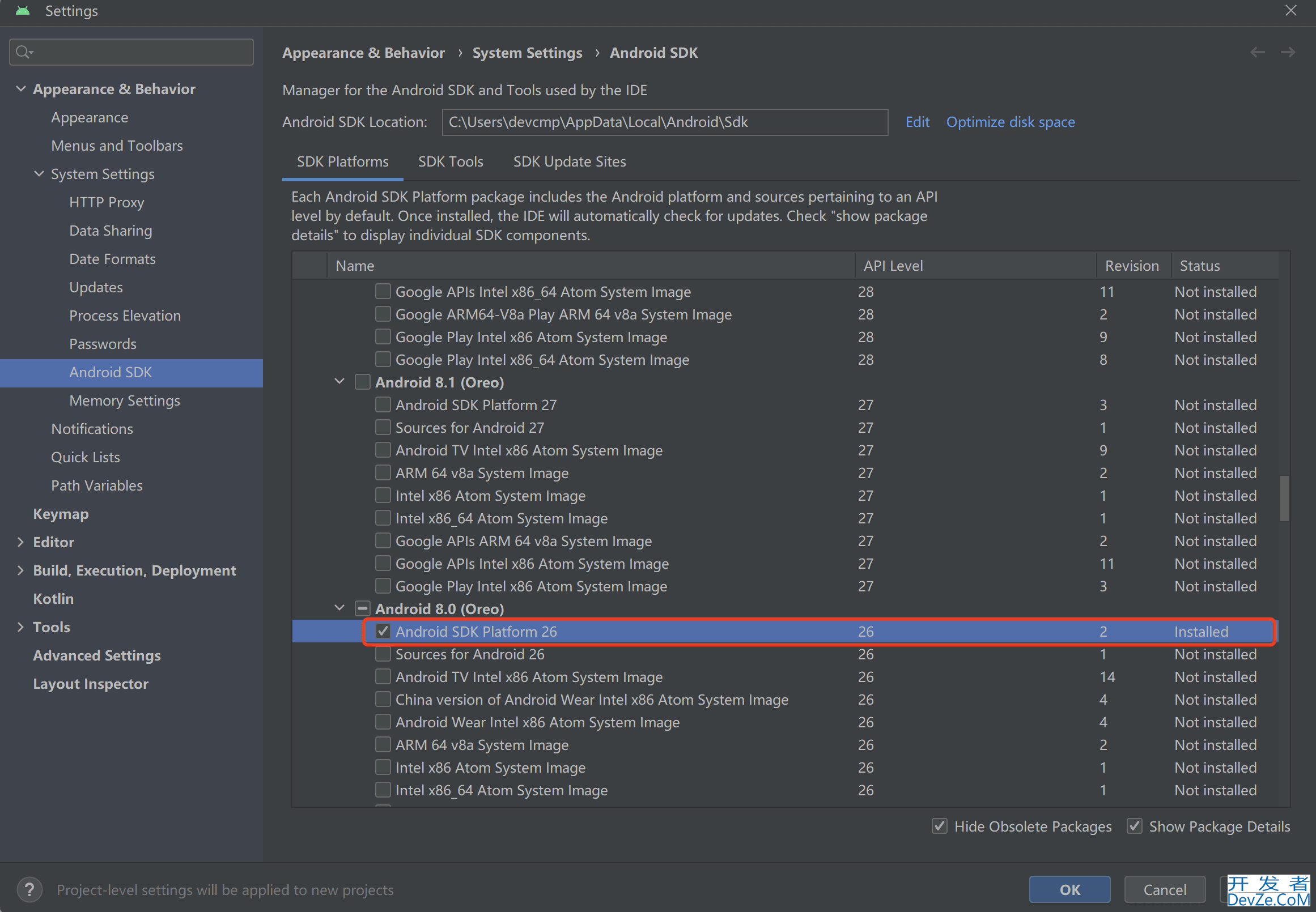The height and width of the screenshot is (912, 1316).
Task: Switch to SDK Update Sites tab
Action: tap(568, 161)
